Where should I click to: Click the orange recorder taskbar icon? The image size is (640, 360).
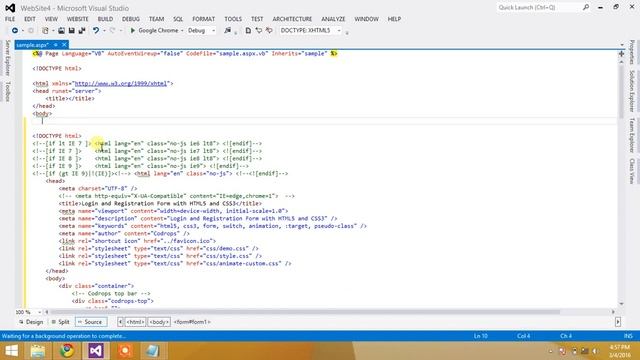coord(124,351)
